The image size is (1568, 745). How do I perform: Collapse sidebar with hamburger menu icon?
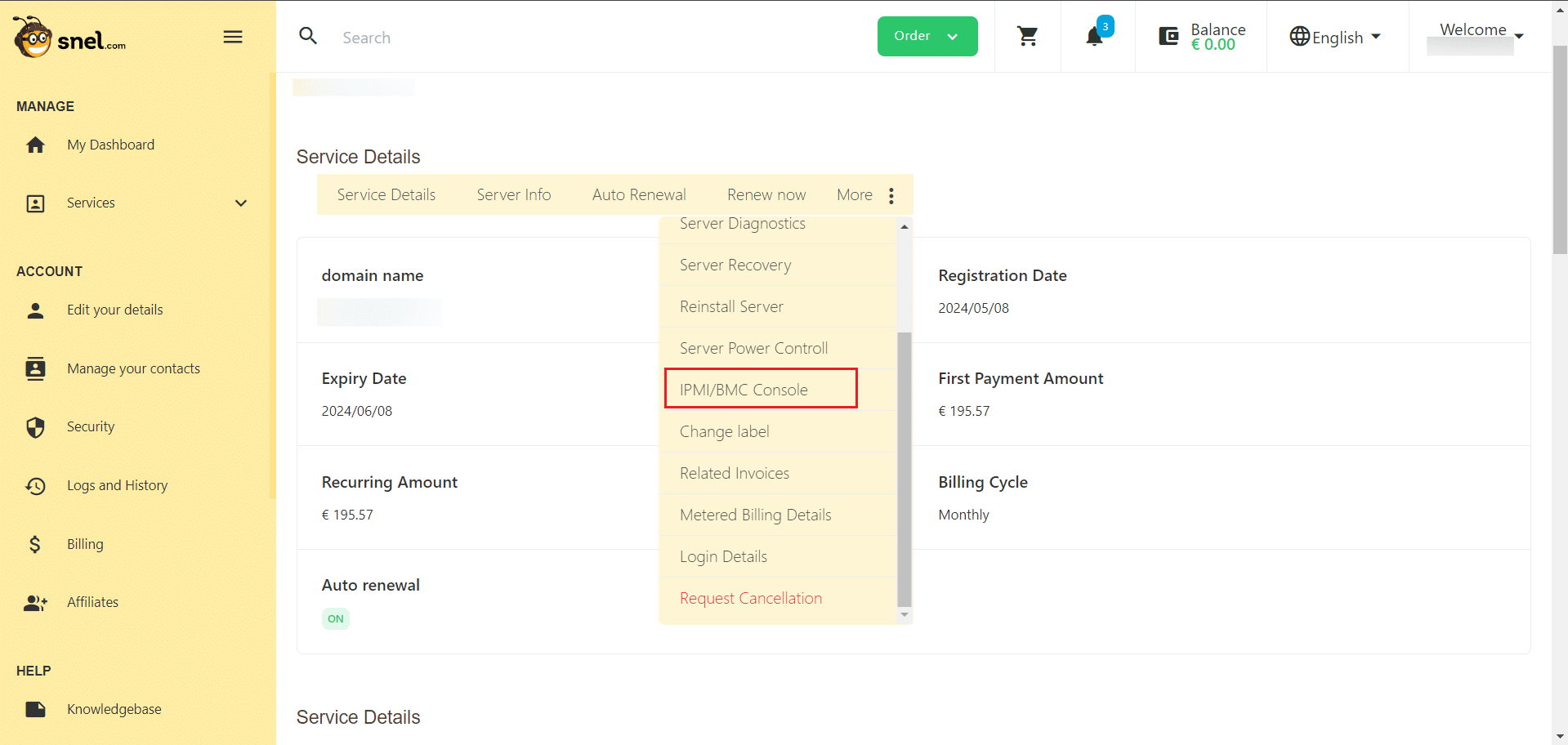(x=233, y=37)
